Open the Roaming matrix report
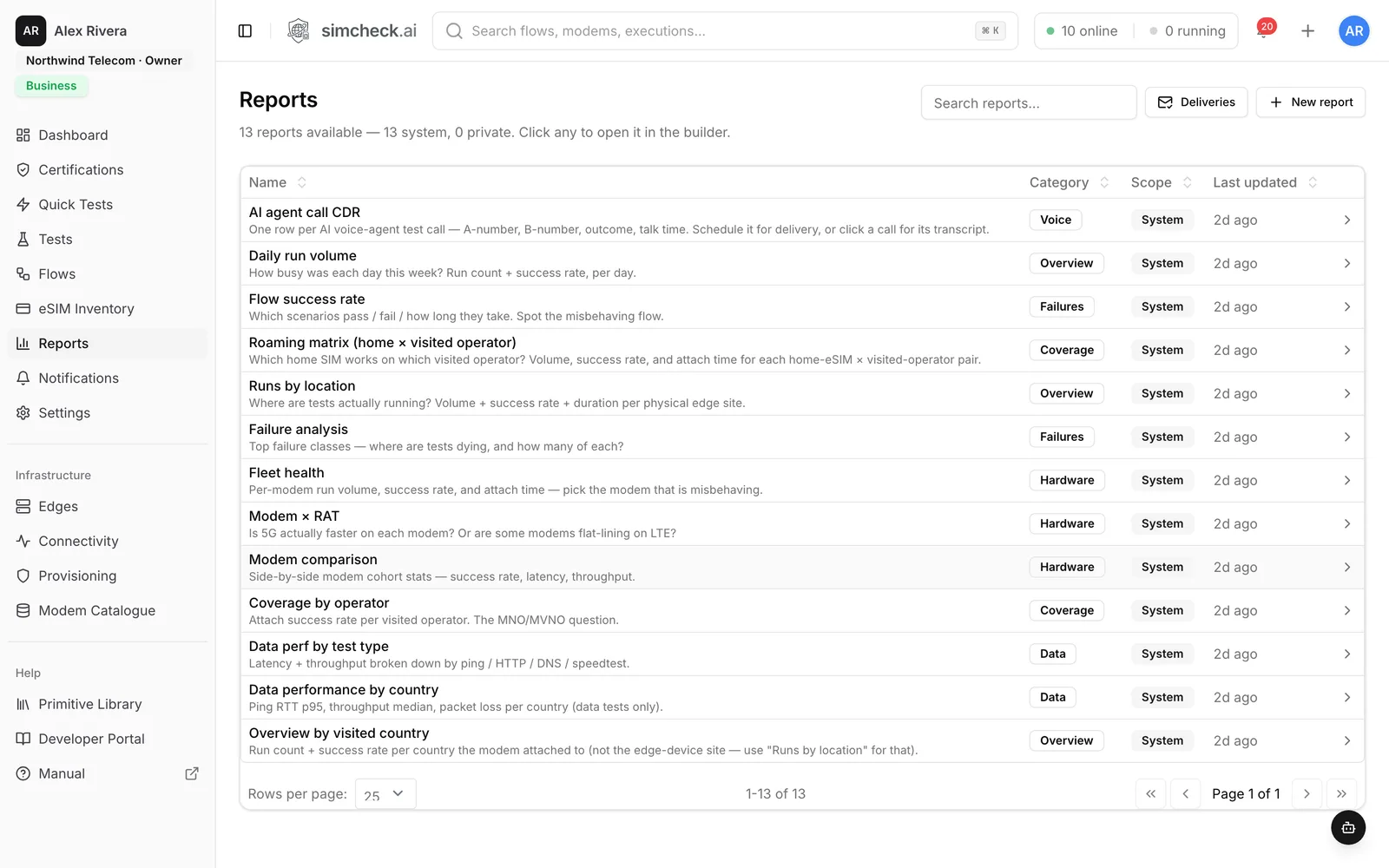 [802, 351]
